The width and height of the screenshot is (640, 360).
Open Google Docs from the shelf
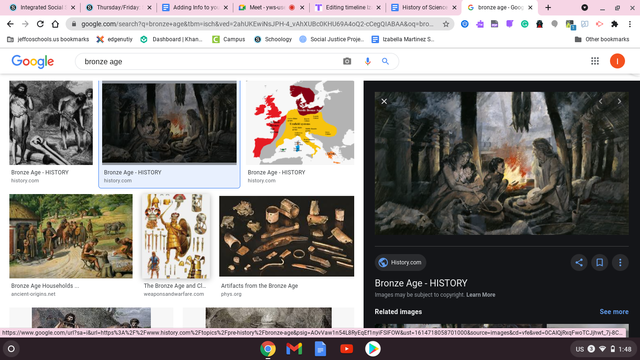point(320,349)
